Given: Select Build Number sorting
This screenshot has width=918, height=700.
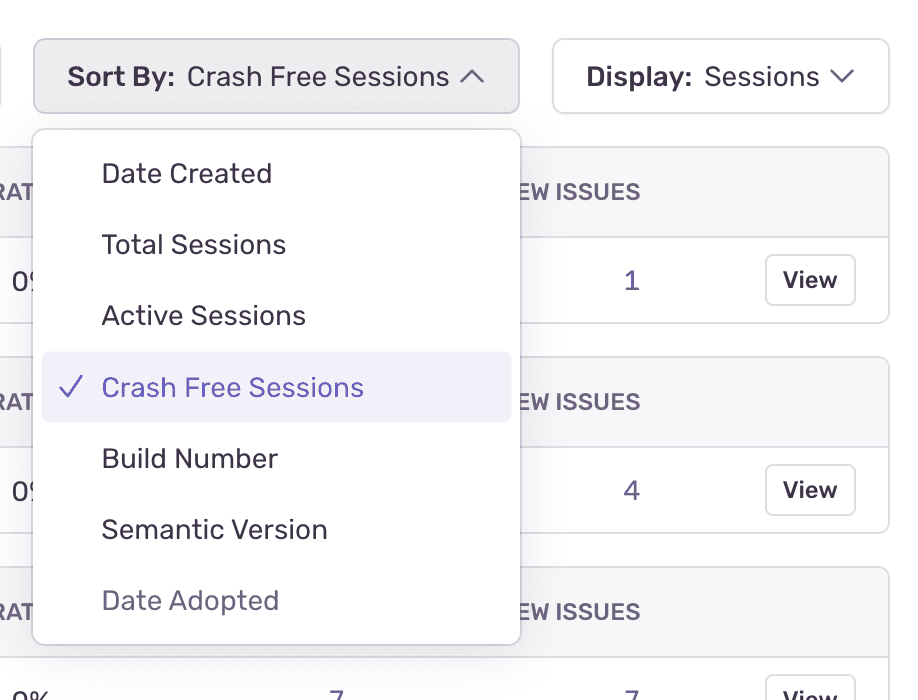Looking at the screenshot, I should pyautogui.click(x=189, y=458).
